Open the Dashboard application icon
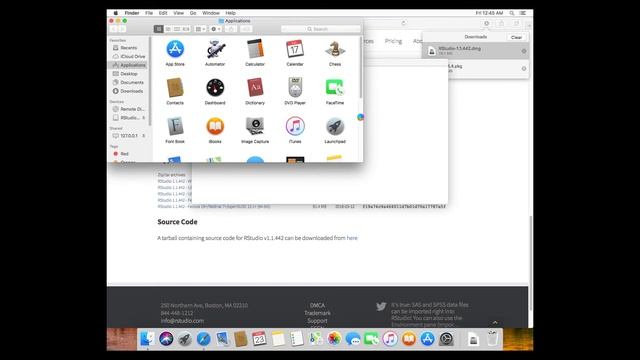640x360 pixels. pyautogui.click(x=215, y=88)
